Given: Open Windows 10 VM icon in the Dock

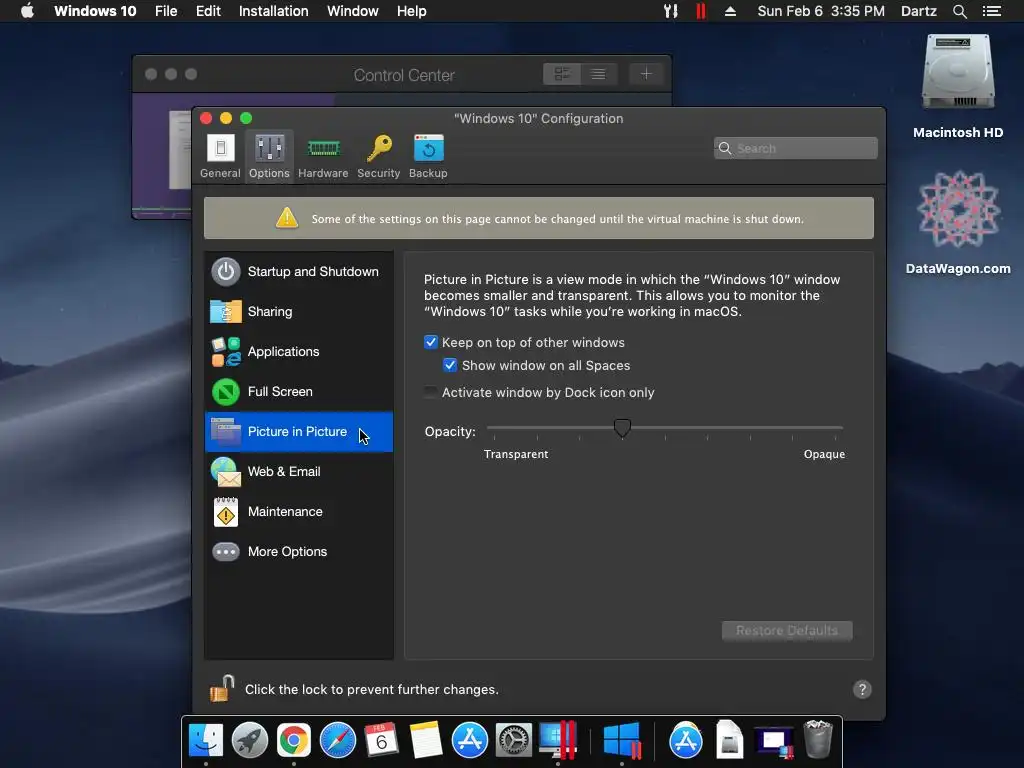Looking at the screenshot, I should [x=622, y=741].
